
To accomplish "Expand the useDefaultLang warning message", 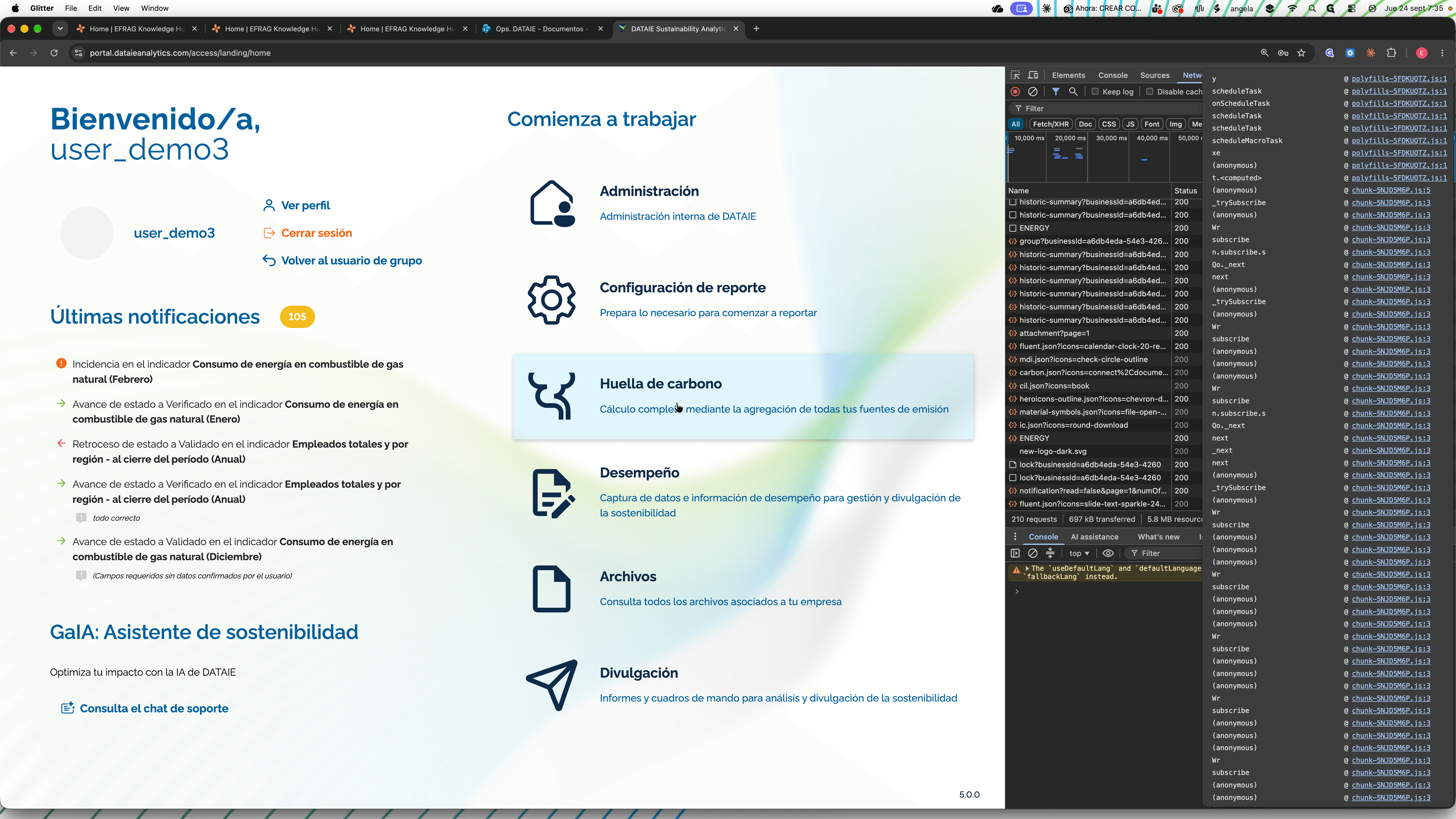I will tap(1027, 568).
